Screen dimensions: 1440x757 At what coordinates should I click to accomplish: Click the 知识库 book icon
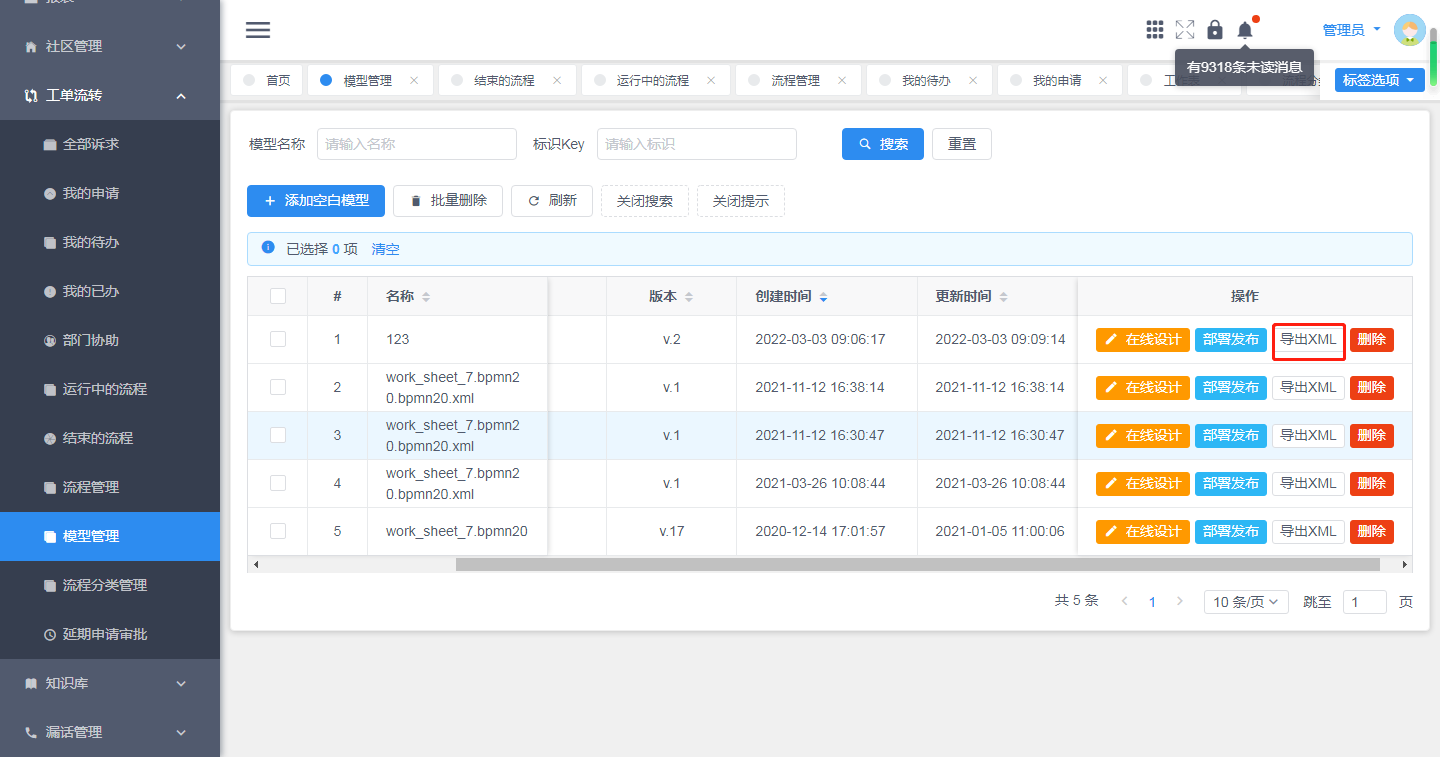pos(31,684)
